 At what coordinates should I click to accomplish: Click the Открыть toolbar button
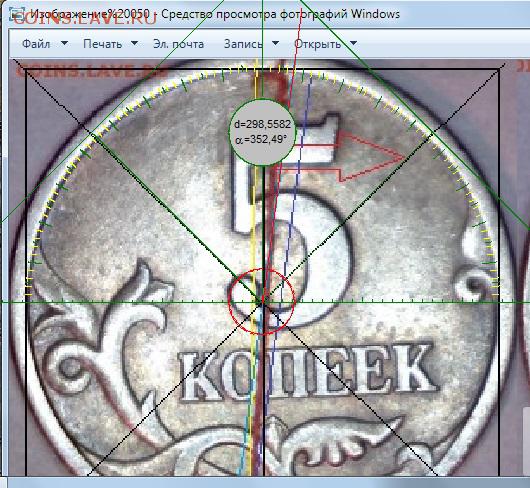tap(317, 44)
